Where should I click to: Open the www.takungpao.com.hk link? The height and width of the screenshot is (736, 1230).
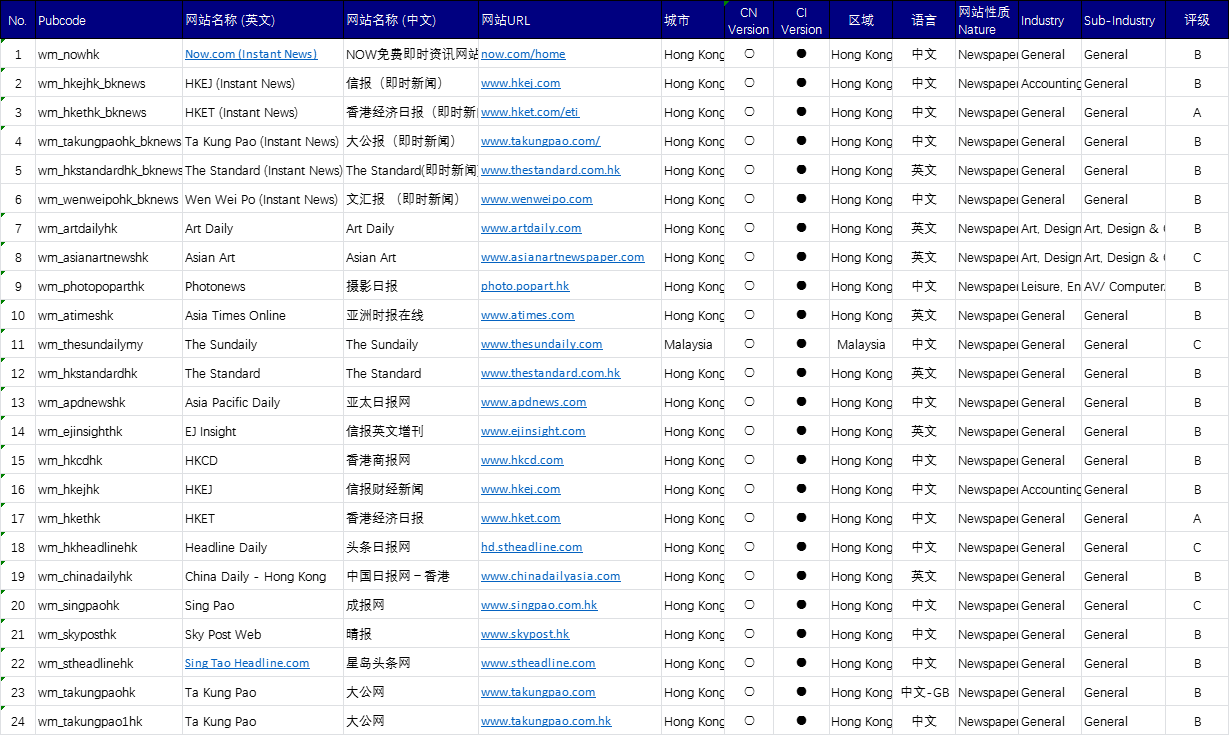click(x=546, y=721)
